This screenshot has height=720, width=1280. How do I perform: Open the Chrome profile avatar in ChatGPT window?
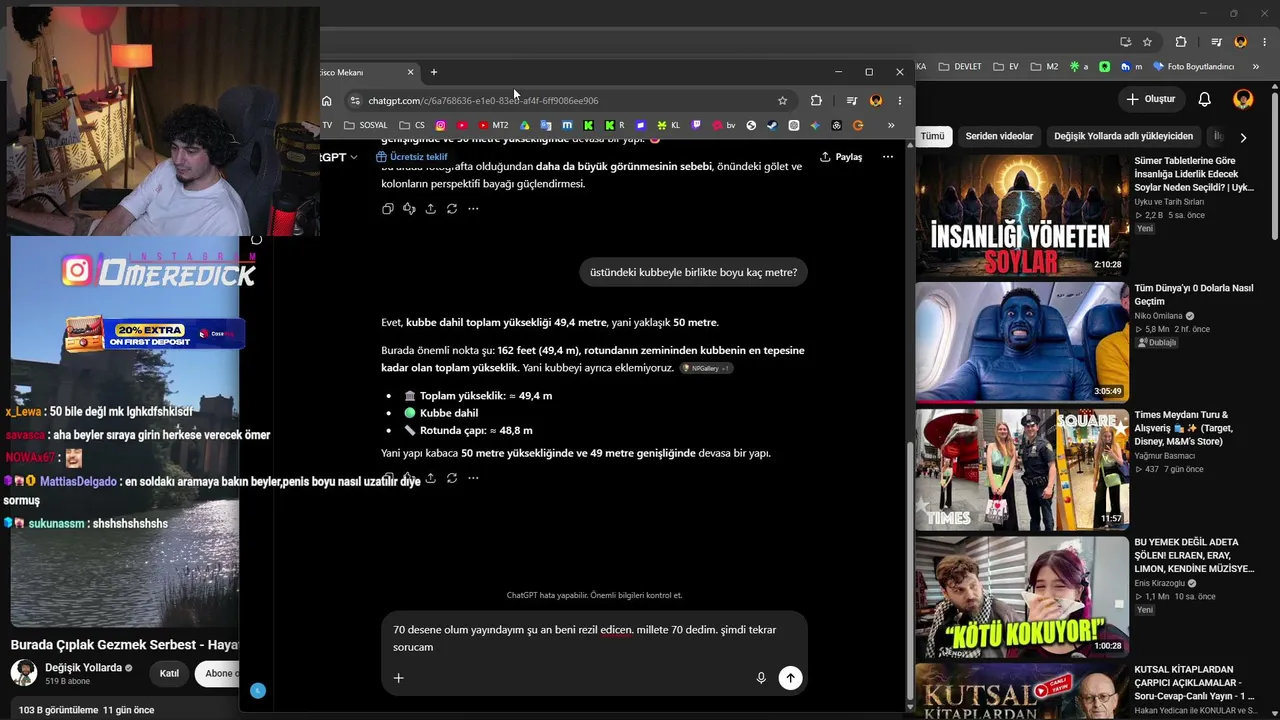(x=876, y=100)
